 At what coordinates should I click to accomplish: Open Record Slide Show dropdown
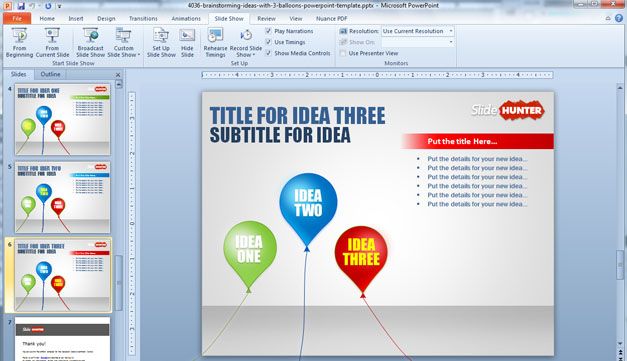246,43
